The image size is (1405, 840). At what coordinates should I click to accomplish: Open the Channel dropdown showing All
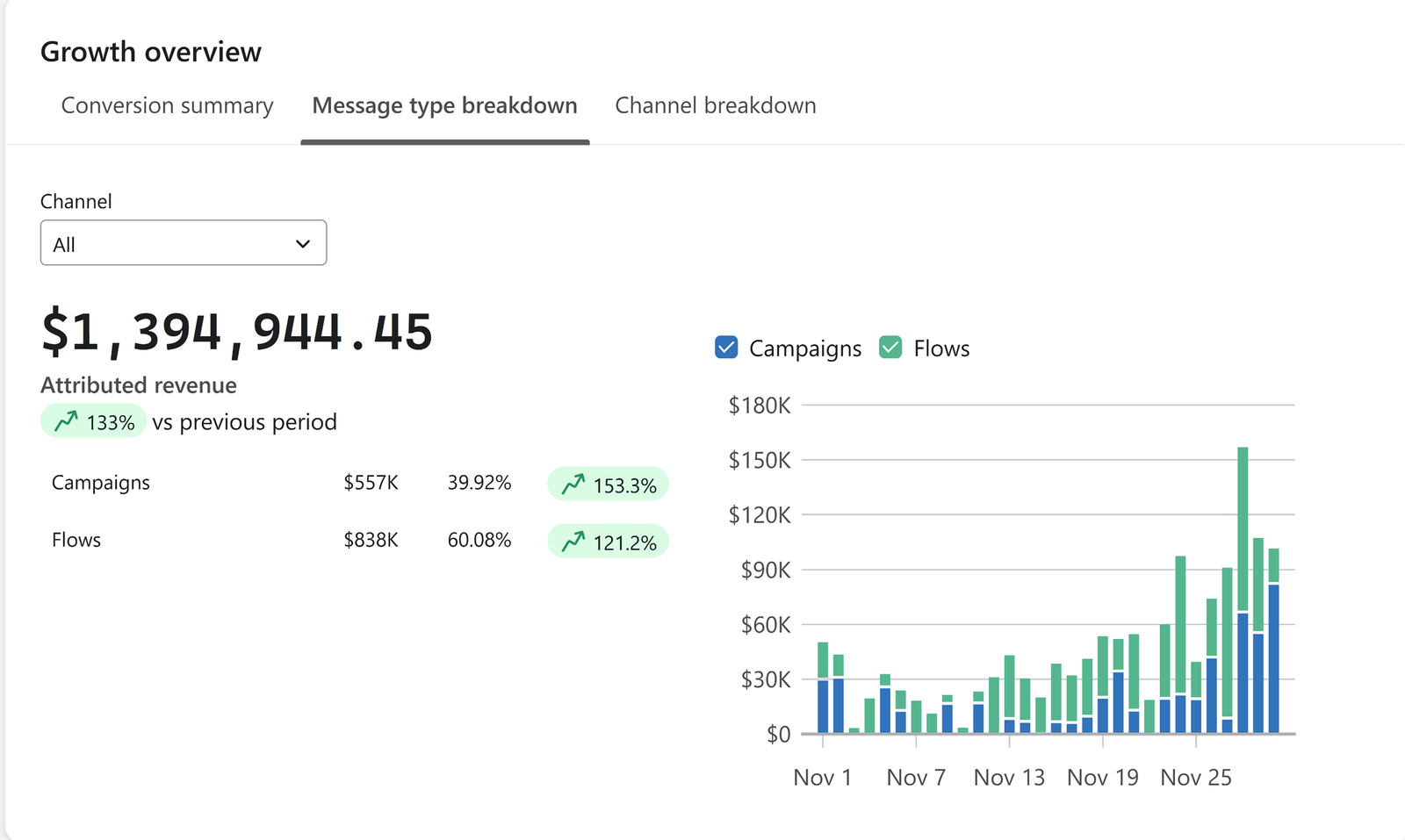pyautogui.click(x=183, y=243)
